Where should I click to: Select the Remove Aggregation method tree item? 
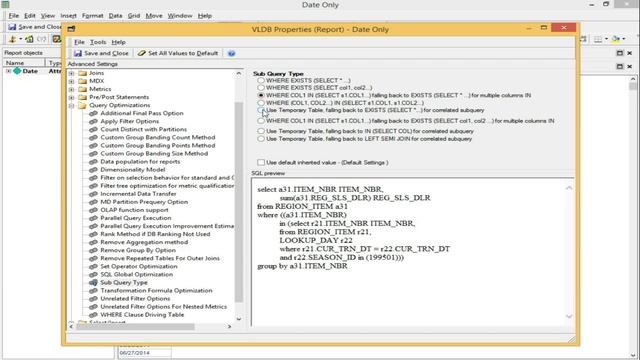tap(144, 242)
